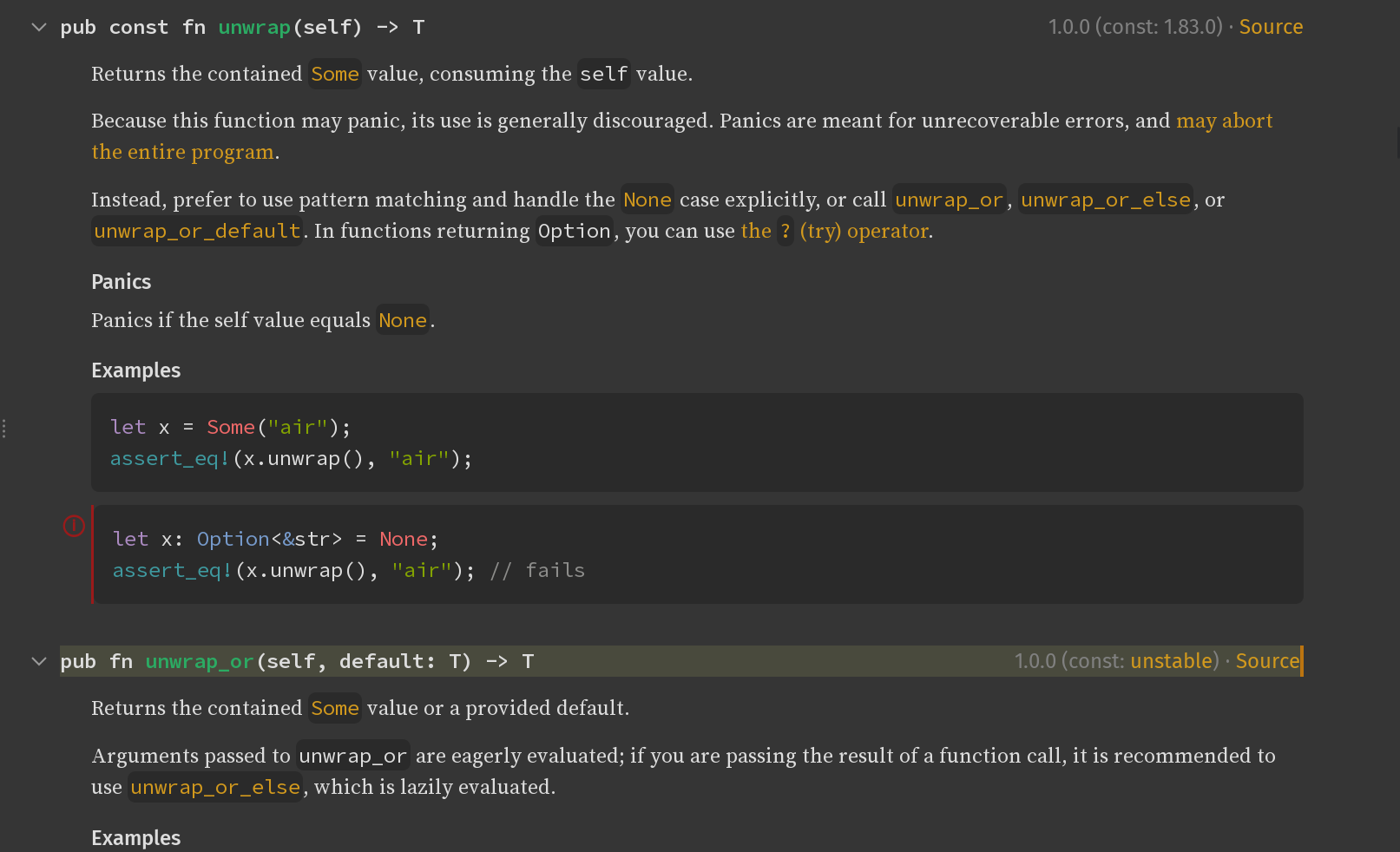Open the Source link for unwrap_or
This screenshot has width=1400, height=852.
pyautogui.click(x=1268, y=661)
